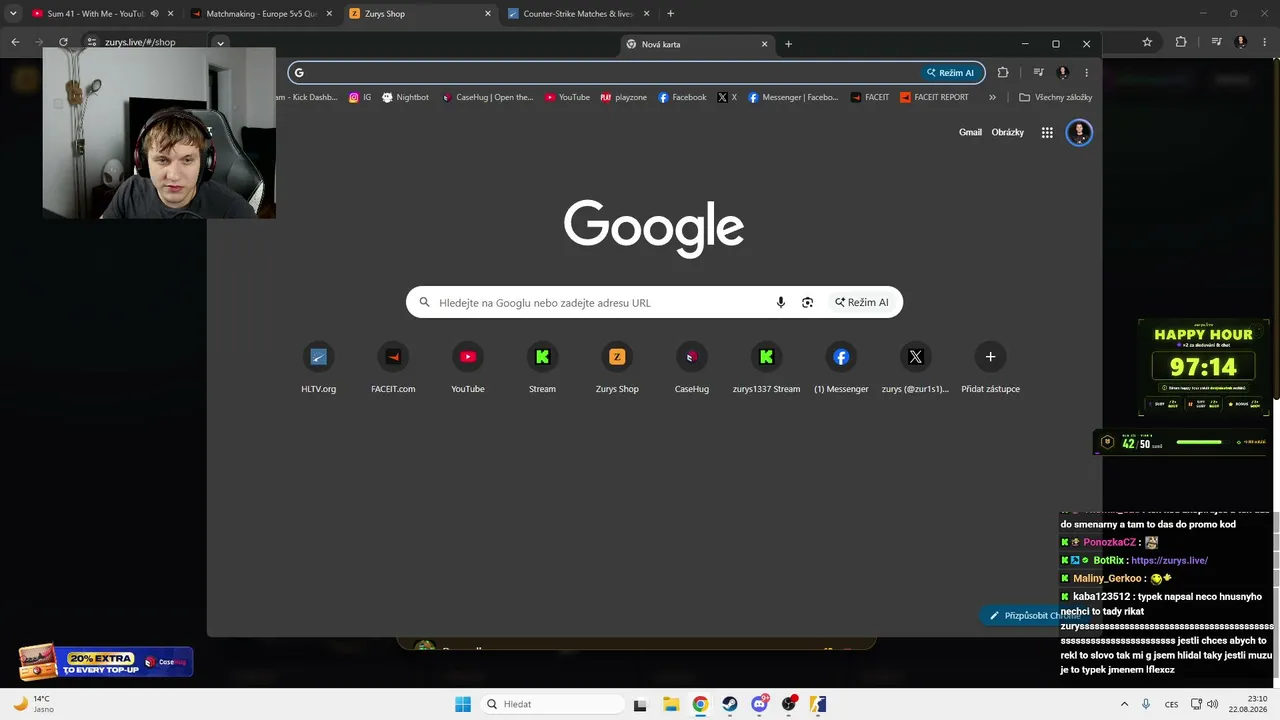Open the zurys X profile shortcut
The height and width of the screenshot is (720, 1280).
pos(915,368)
